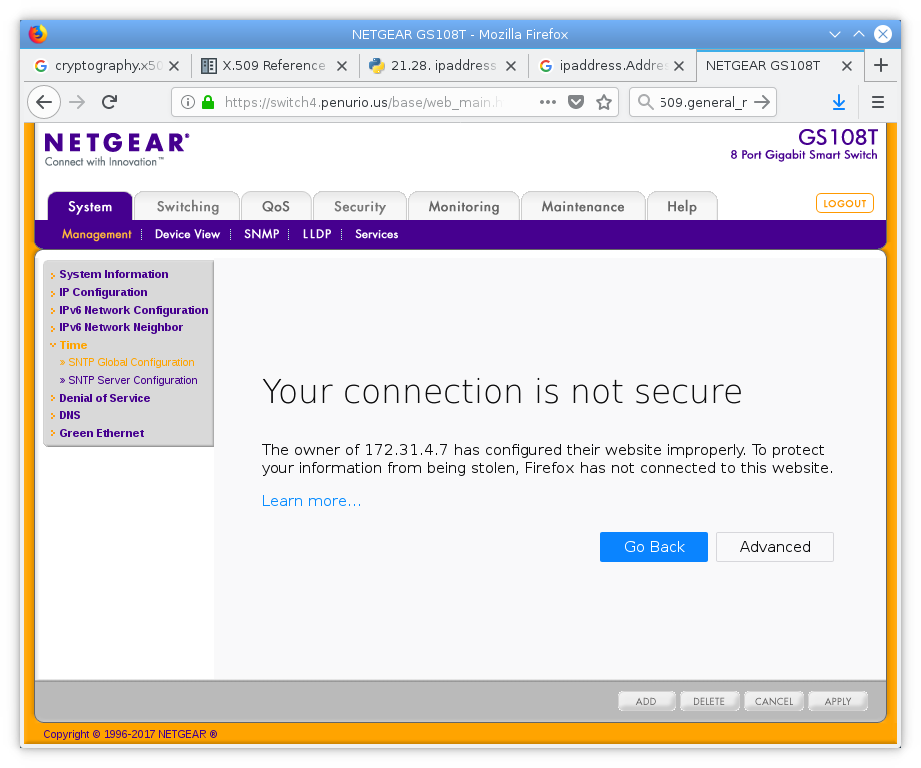
Task: Open the Maintenance tab
Action: pyautogui.click(x=583, y=207)
